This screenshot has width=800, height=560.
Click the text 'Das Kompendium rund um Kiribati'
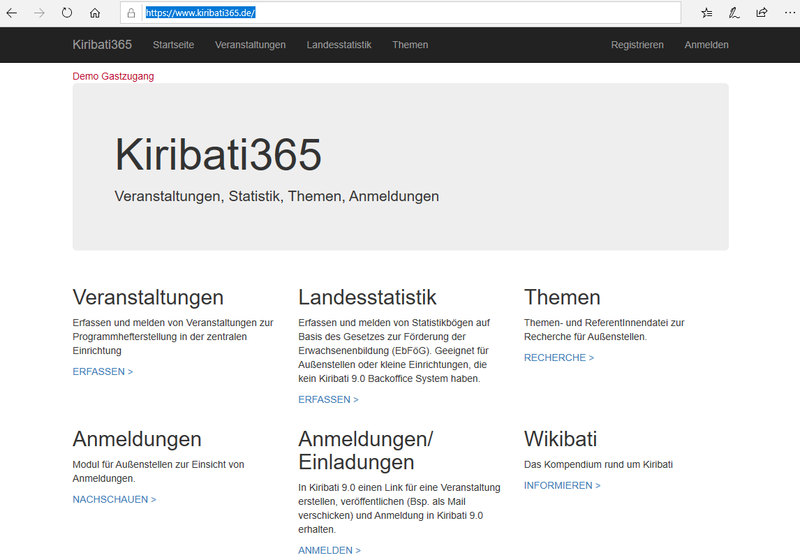(598, 465)
